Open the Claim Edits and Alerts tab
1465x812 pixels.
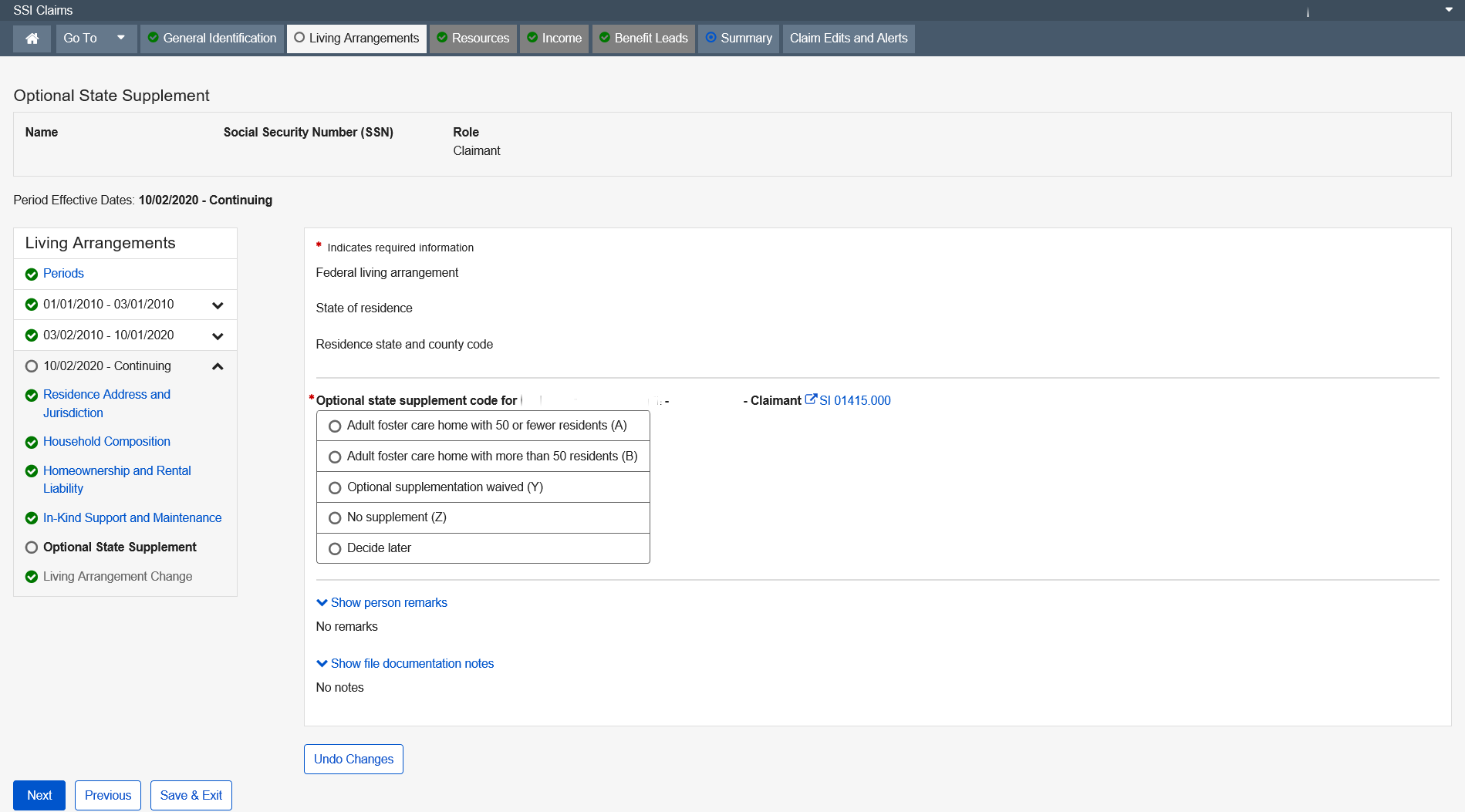pos(848,39)
